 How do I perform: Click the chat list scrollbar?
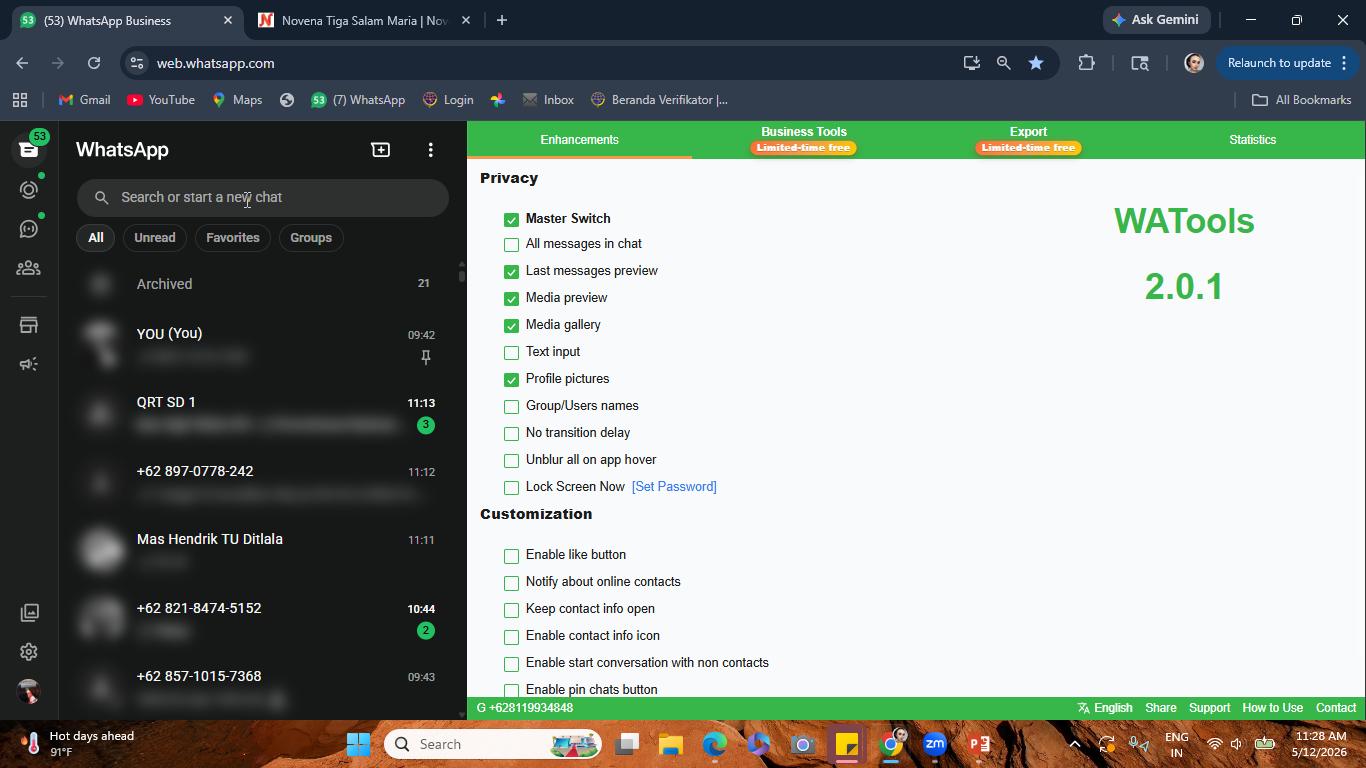(461, 272)
